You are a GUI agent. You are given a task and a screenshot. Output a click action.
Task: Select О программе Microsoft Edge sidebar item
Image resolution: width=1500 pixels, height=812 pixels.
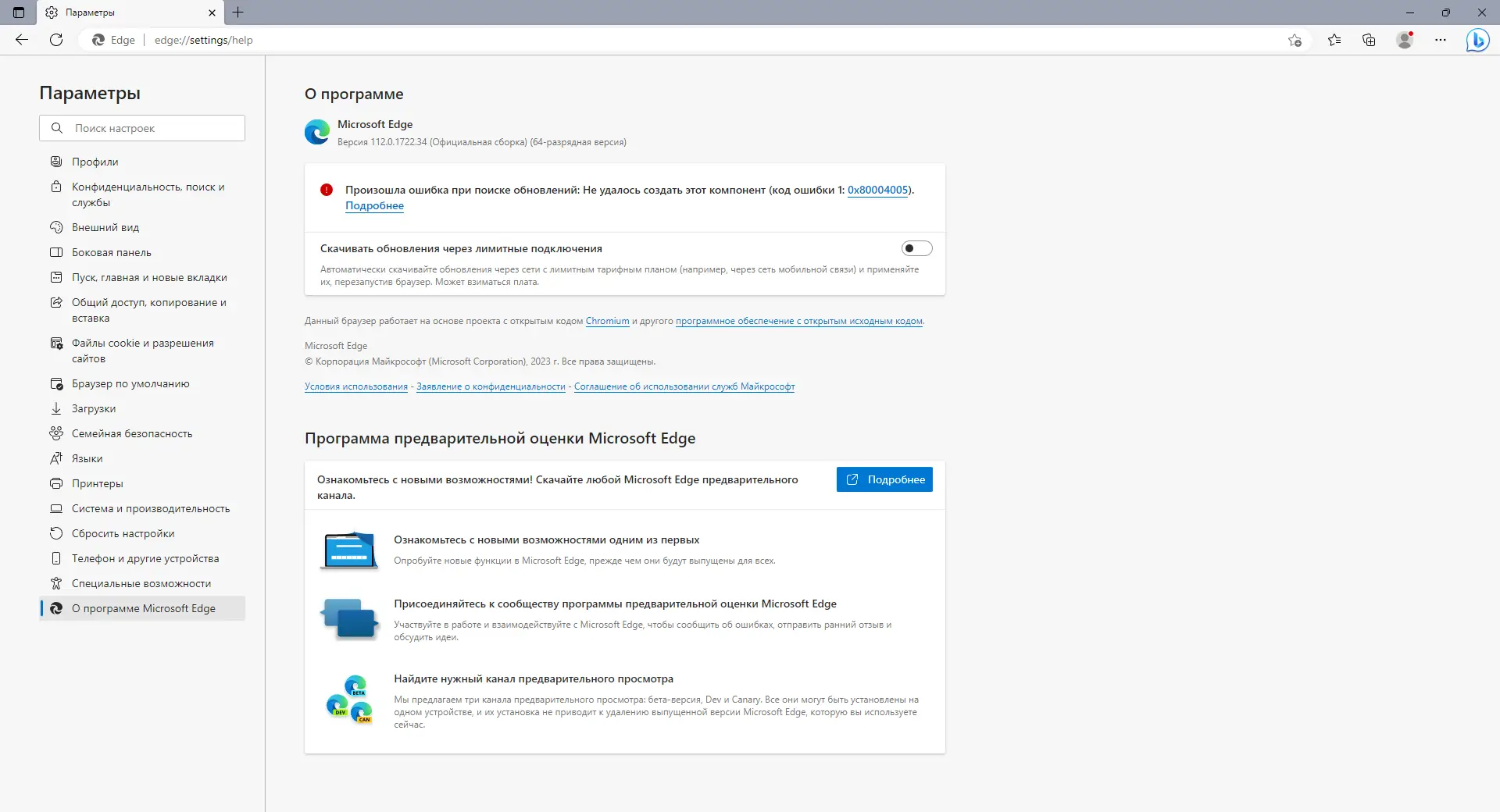pyautogui.click(x=142, y=608)
